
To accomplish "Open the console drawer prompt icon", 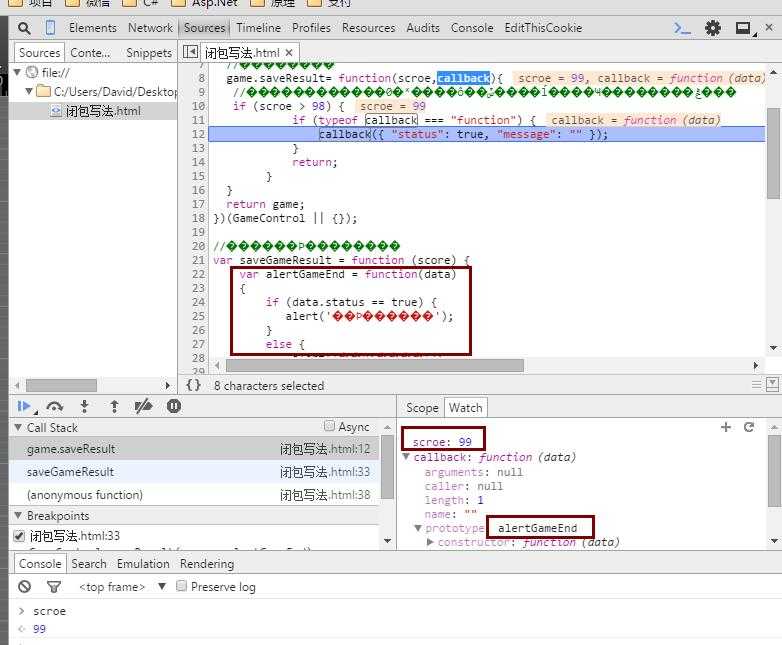I will pos(682,28).
